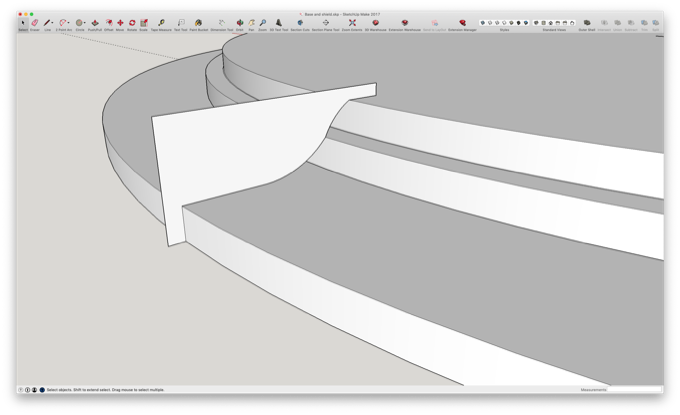Image resolution: width=680 pixels, height=415 pixels.
Task: Apply the Union solid tool
Action: pyautogui.click(x=618, y=23)
